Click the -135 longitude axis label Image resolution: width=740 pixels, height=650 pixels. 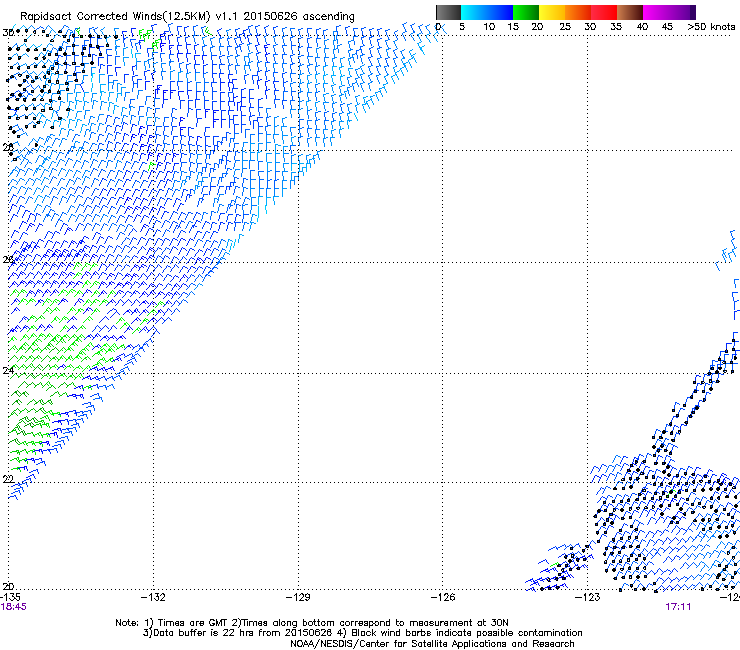pyautogui.click(x=10, y=597)
